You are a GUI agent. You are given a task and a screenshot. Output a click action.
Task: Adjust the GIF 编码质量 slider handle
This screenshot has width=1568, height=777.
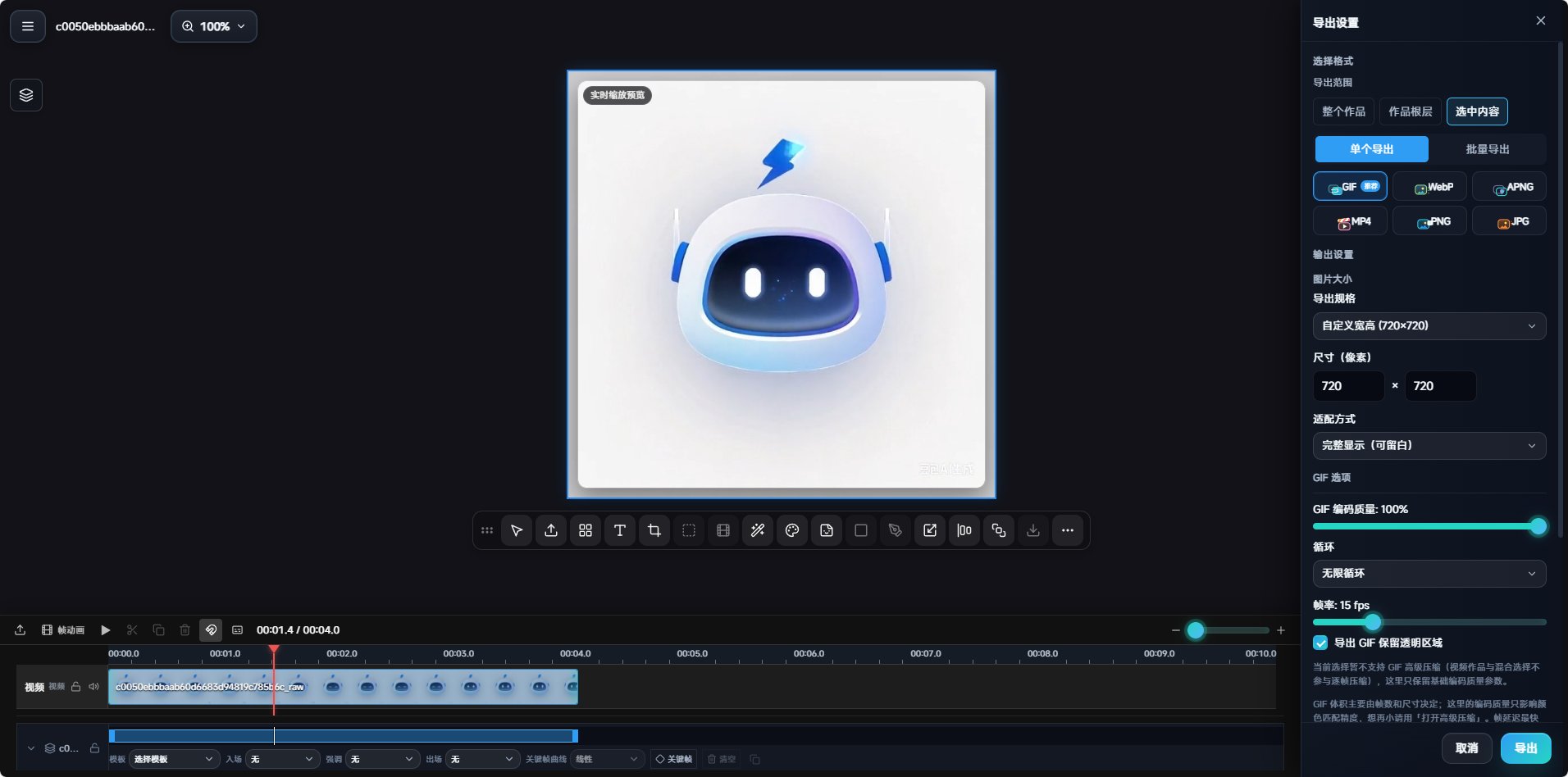[x=1538, y=526]
